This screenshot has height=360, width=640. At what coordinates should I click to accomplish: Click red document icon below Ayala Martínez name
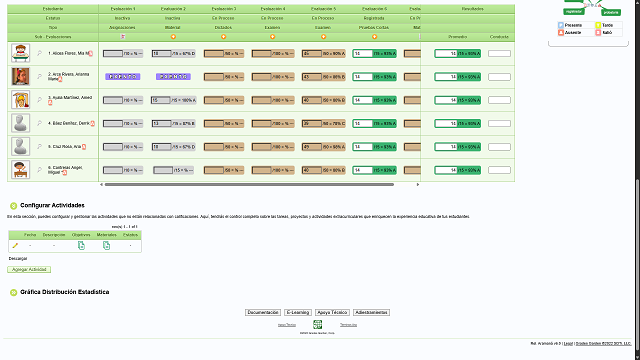pos(50,103)
